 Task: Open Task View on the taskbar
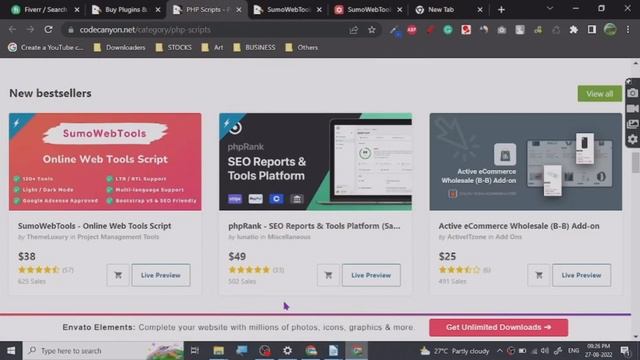195,351
